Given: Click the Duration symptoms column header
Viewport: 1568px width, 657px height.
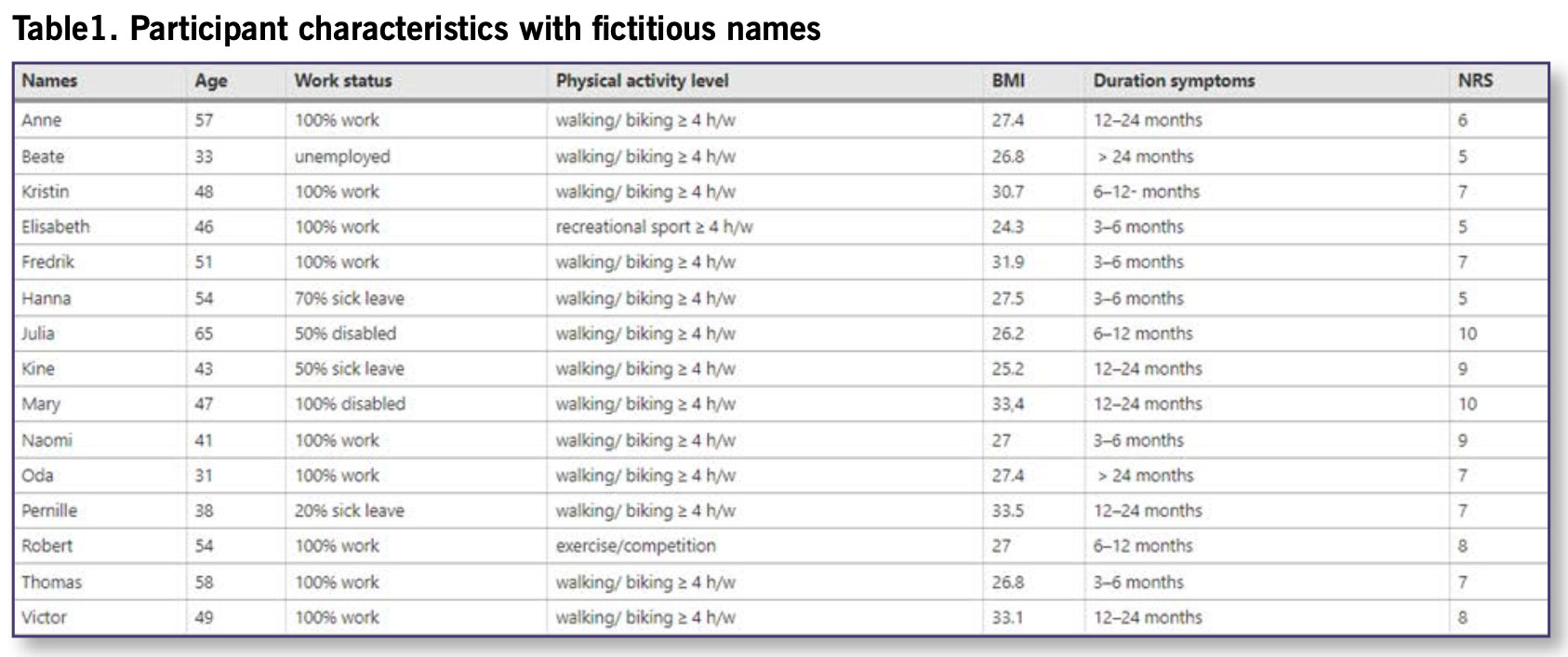Looking at the screenshot, I should pyautogui.click(x=1174, y=81).
